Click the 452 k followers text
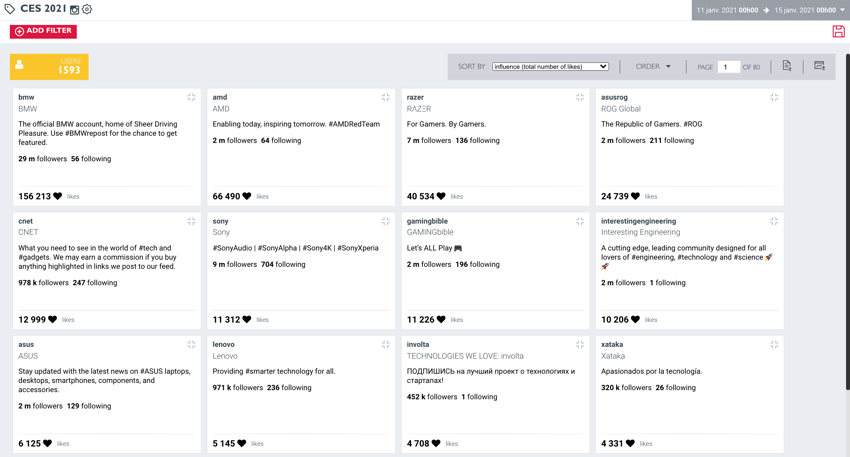 point(432,397)
